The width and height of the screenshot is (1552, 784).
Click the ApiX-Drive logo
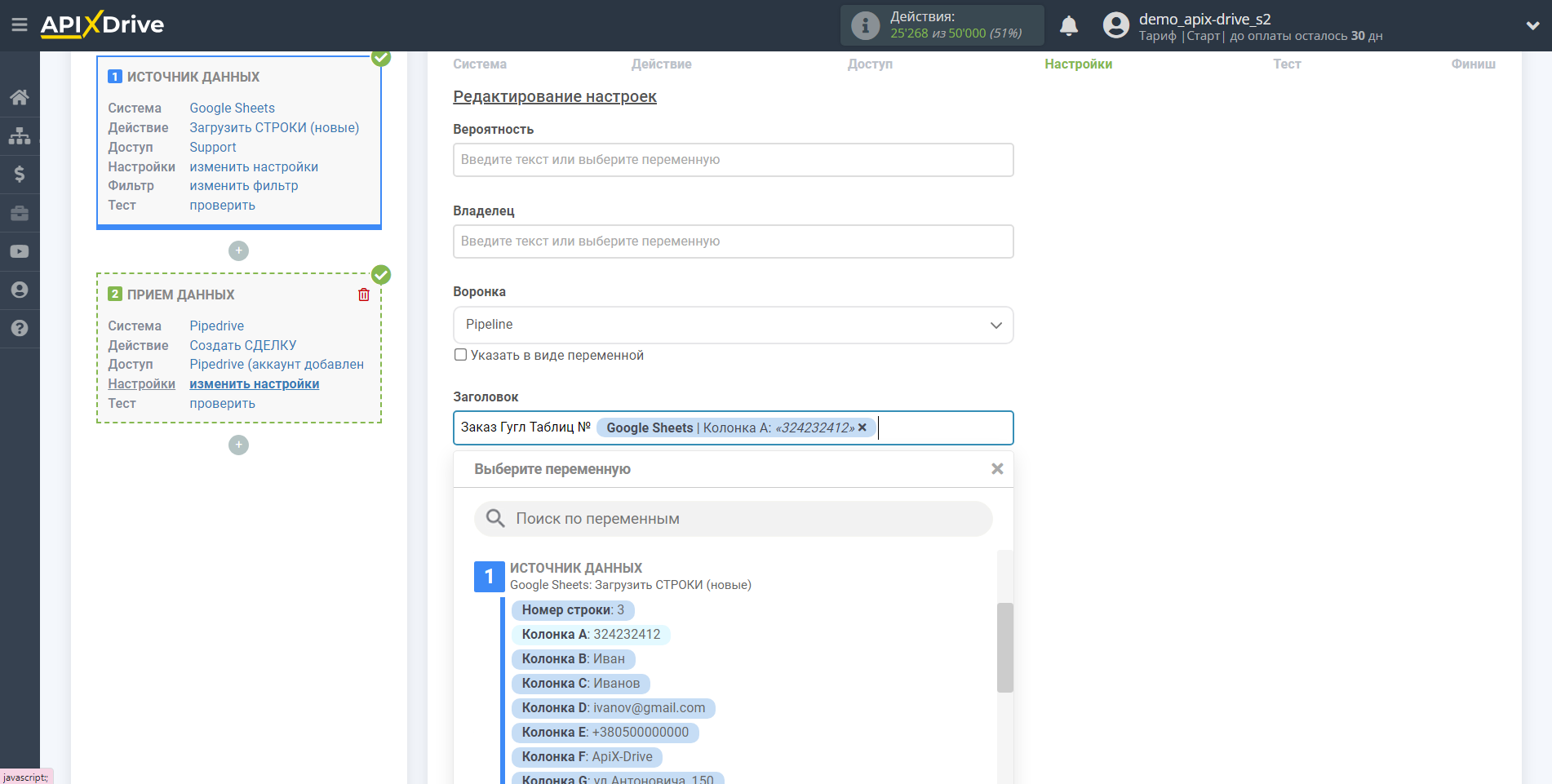coord(103,24)
